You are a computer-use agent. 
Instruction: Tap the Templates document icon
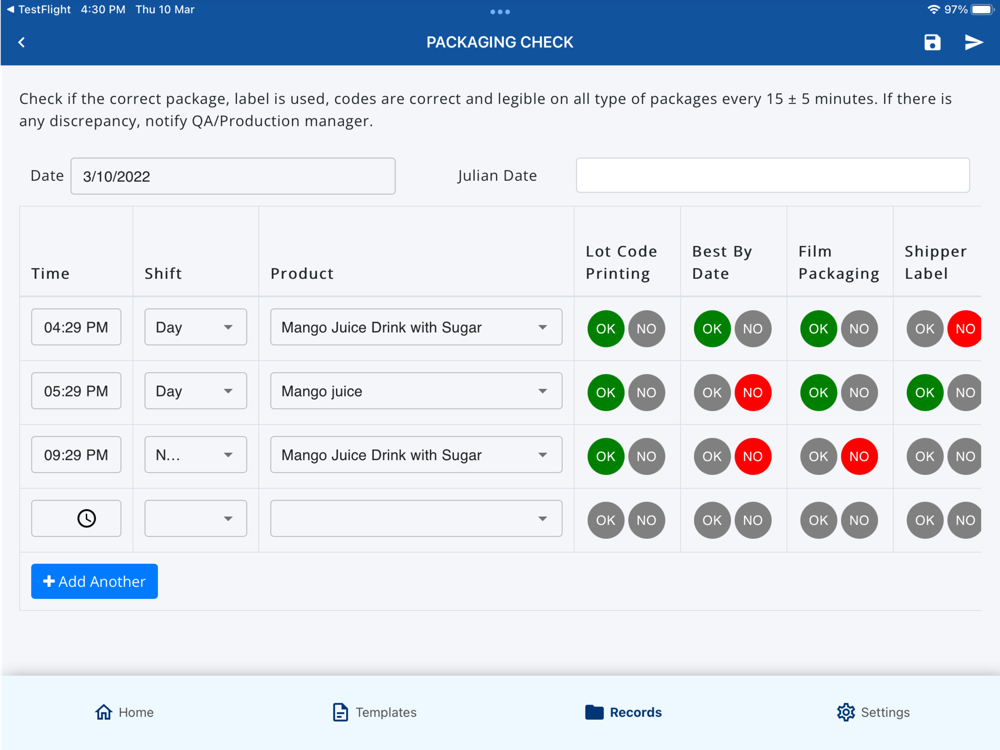point(340,712)
